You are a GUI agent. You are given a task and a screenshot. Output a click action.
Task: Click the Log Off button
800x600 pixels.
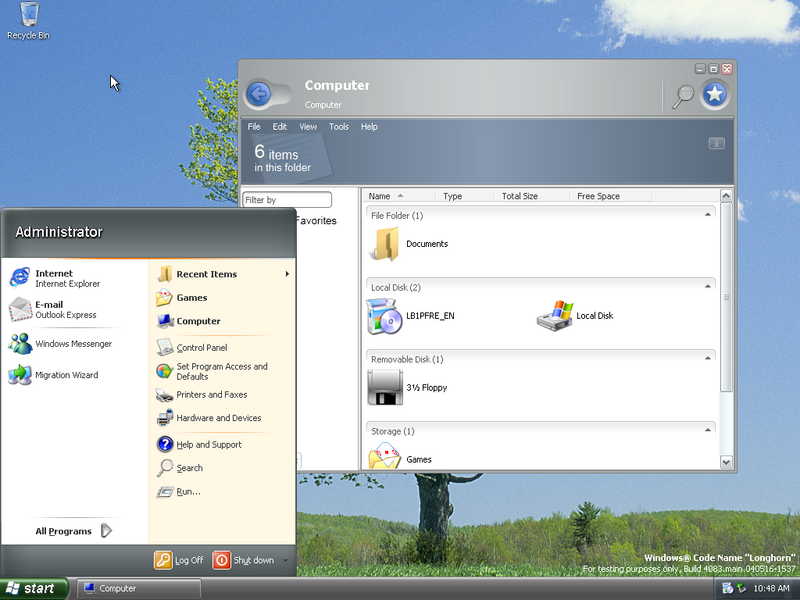tap(179, 560)
